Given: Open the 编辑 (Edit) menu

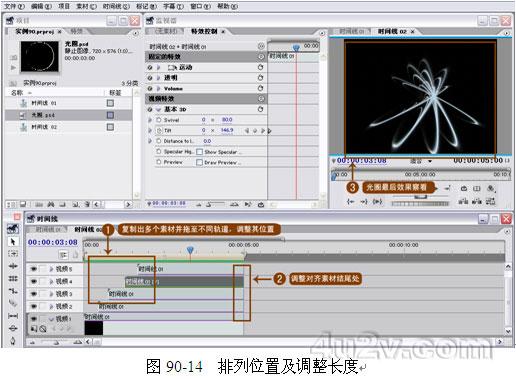Looking at the screenshot, I should click(x=41, y=6).
